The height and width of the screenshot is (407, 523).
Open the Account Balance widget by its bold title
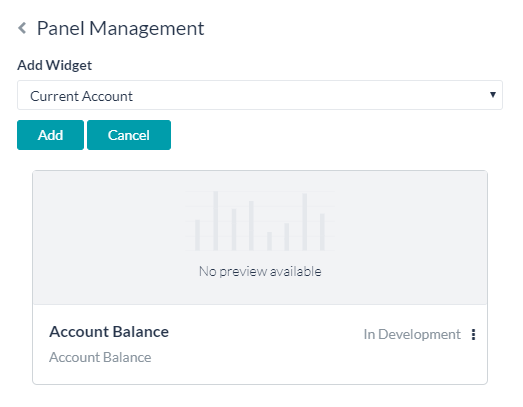tap(109, 332)
